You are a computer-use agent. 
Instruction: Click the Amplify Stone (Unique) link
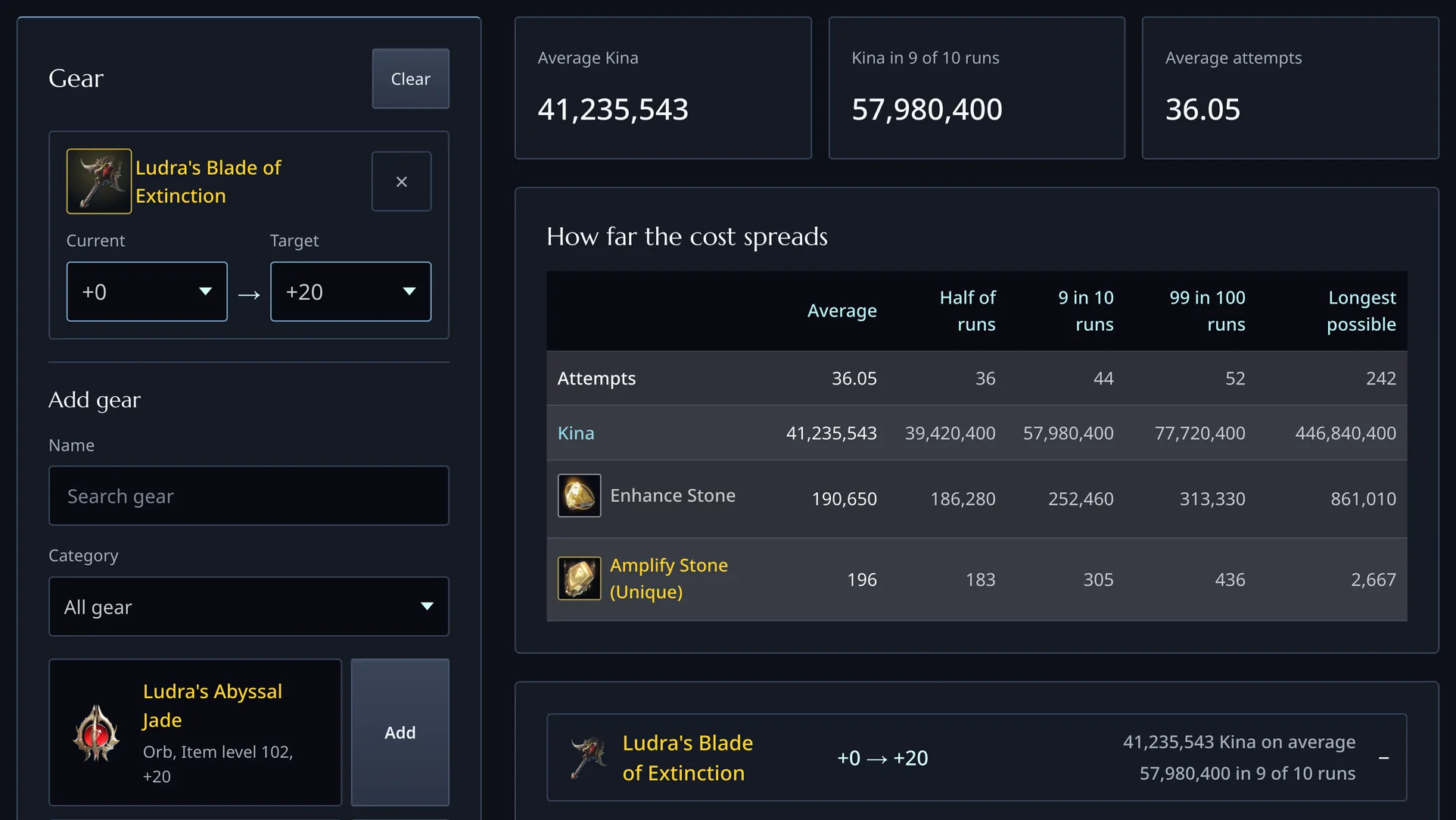pyautogui.click(x=669, y=578)
